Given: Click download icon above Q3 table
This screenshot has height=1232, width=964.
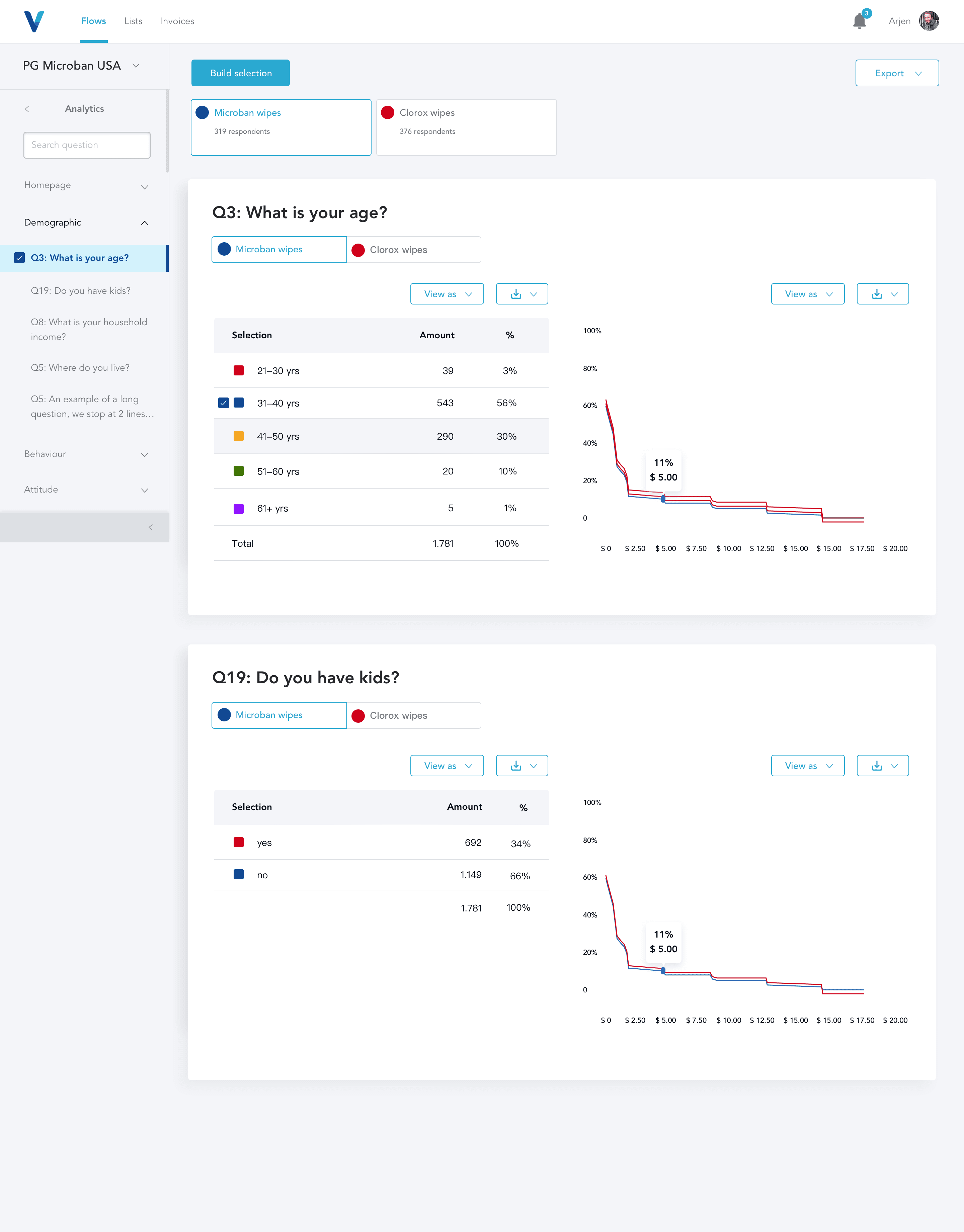Looking at the screenshot, I should click(516, 294).
